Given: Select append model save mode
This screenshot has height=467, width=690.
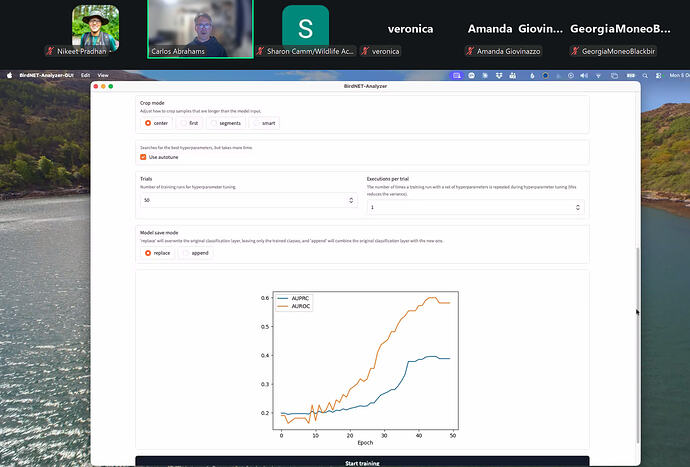Looking at the screenshot, I should coord(196,253).
